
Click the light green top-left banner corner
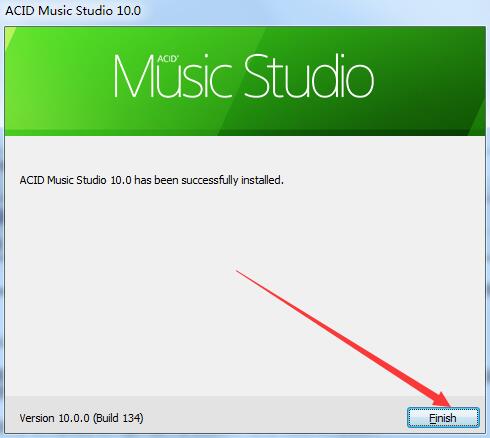click(10, 33)
